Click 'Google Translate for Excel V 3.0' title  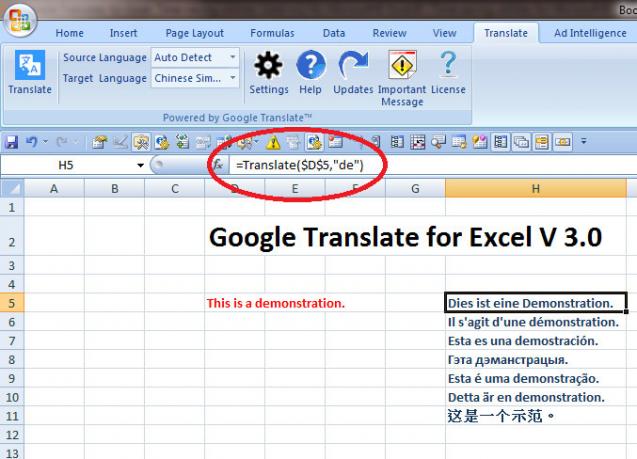[405, 237]
